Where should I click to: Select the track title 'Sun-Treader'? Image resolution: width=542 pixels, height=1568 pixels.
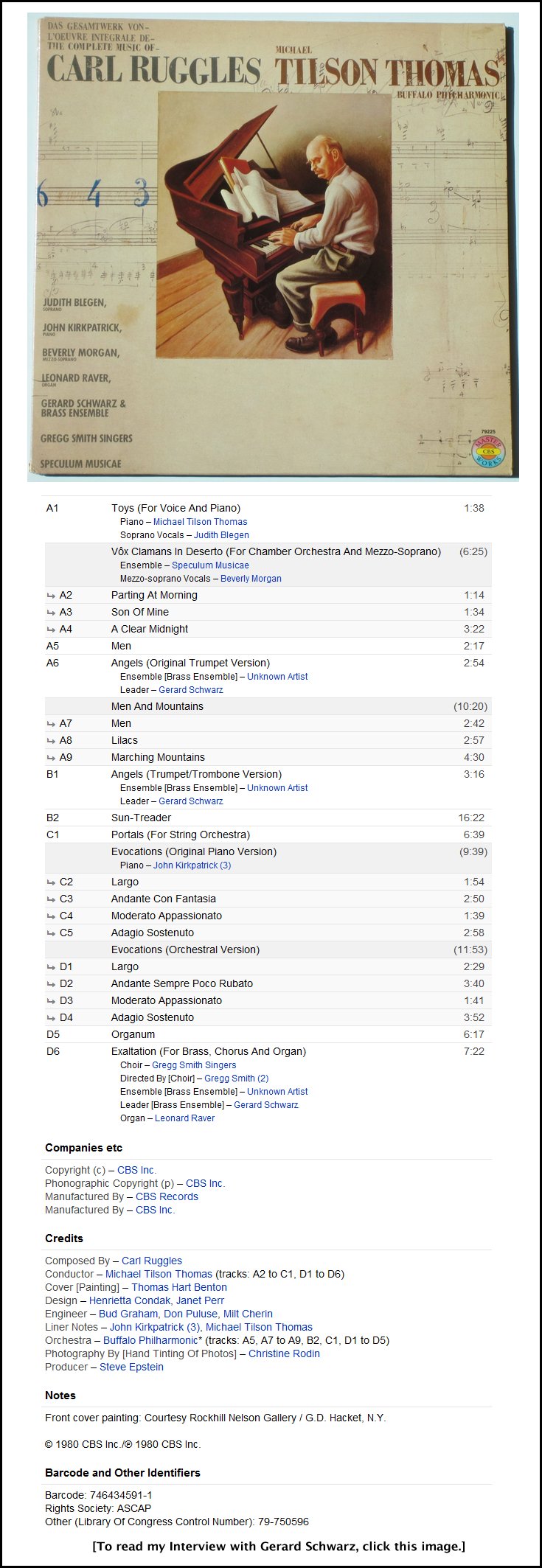point(141,818)
